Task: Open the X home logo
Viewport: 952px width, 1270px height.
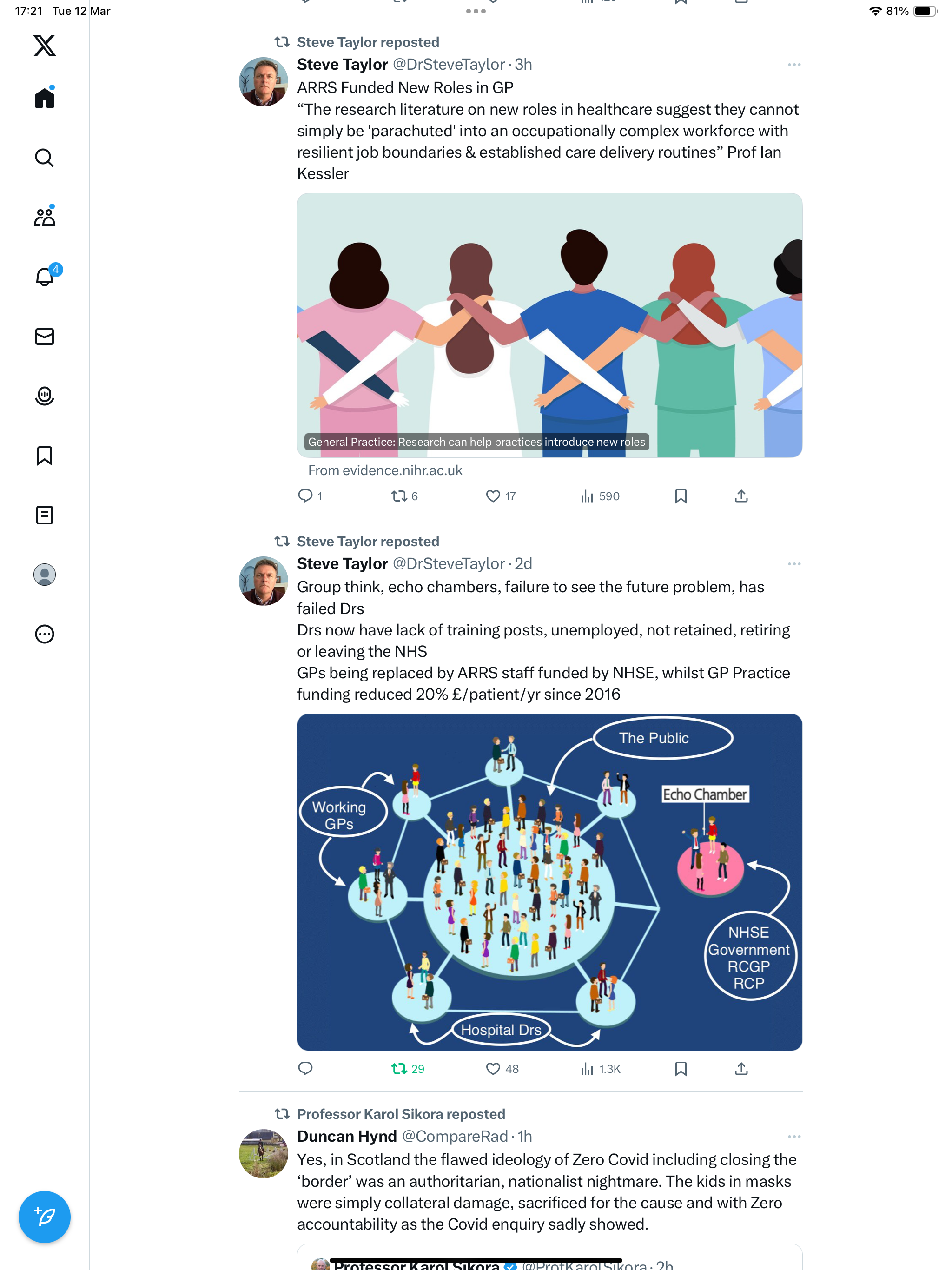Action: [x=44, y=45]
